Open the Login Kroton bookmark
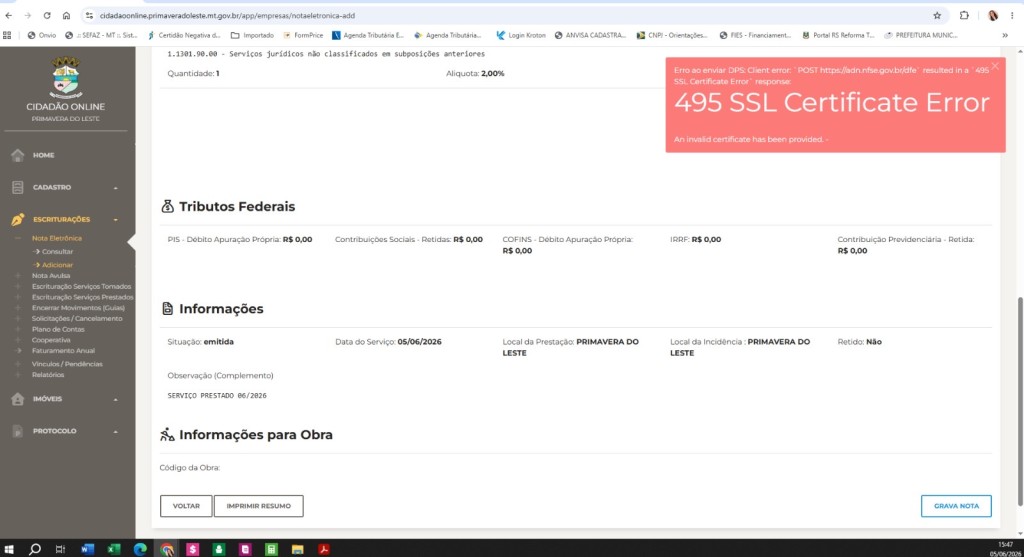 click(x=520, y=35)
